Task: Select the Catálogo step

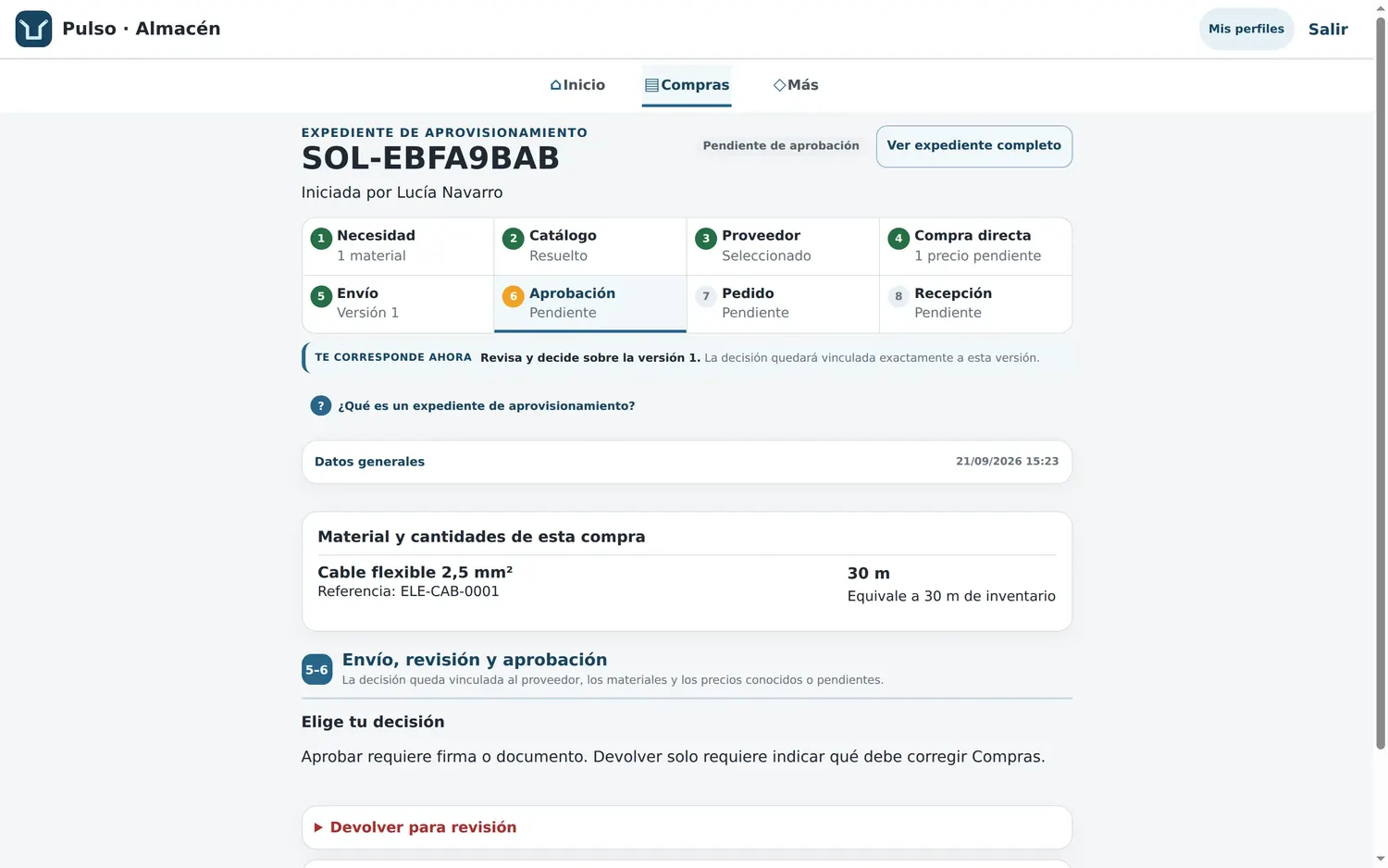Action: [x=590, y=246]
